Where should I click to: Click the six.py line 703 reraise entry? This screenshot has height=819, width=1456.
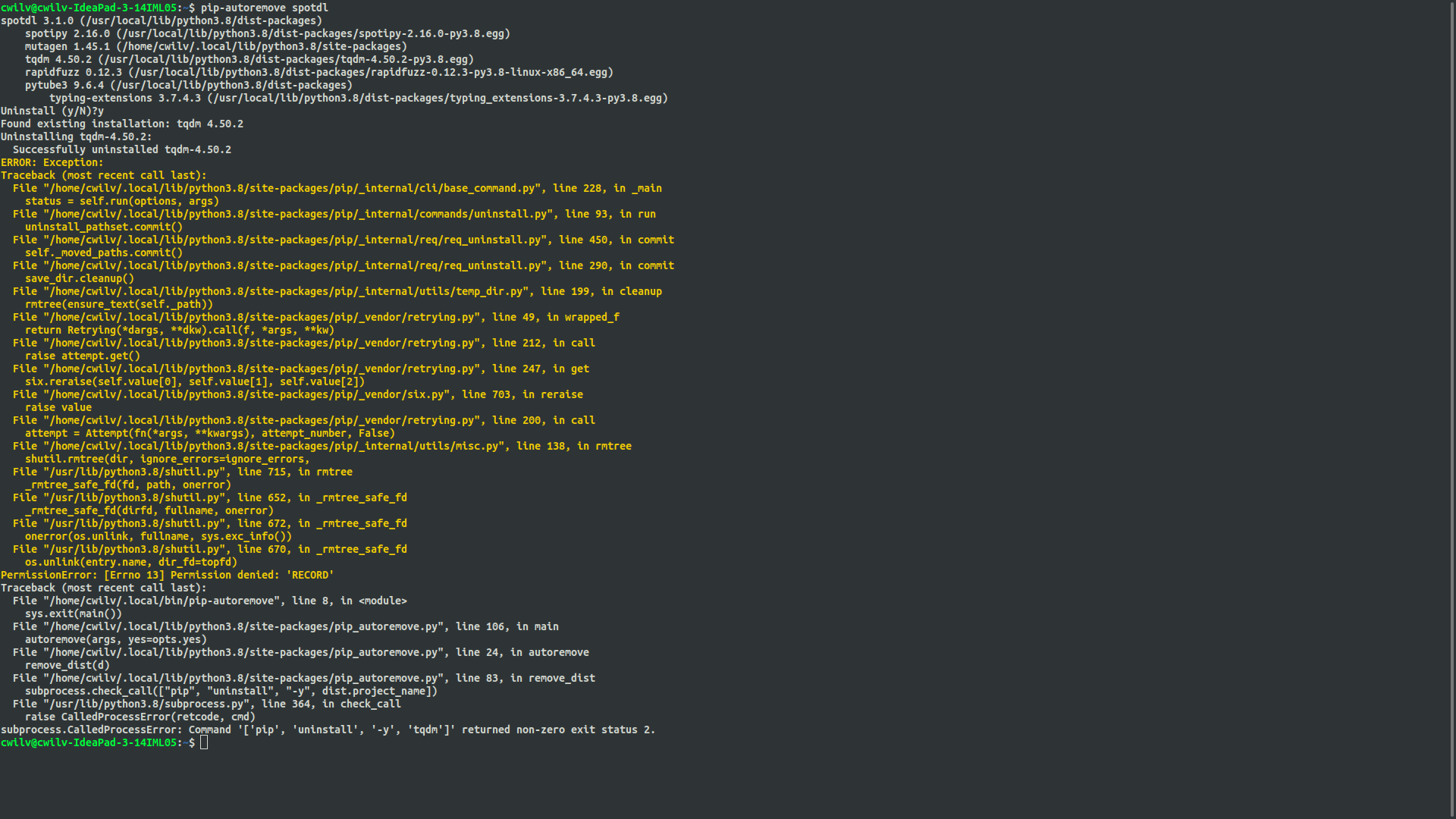[297, 394]
